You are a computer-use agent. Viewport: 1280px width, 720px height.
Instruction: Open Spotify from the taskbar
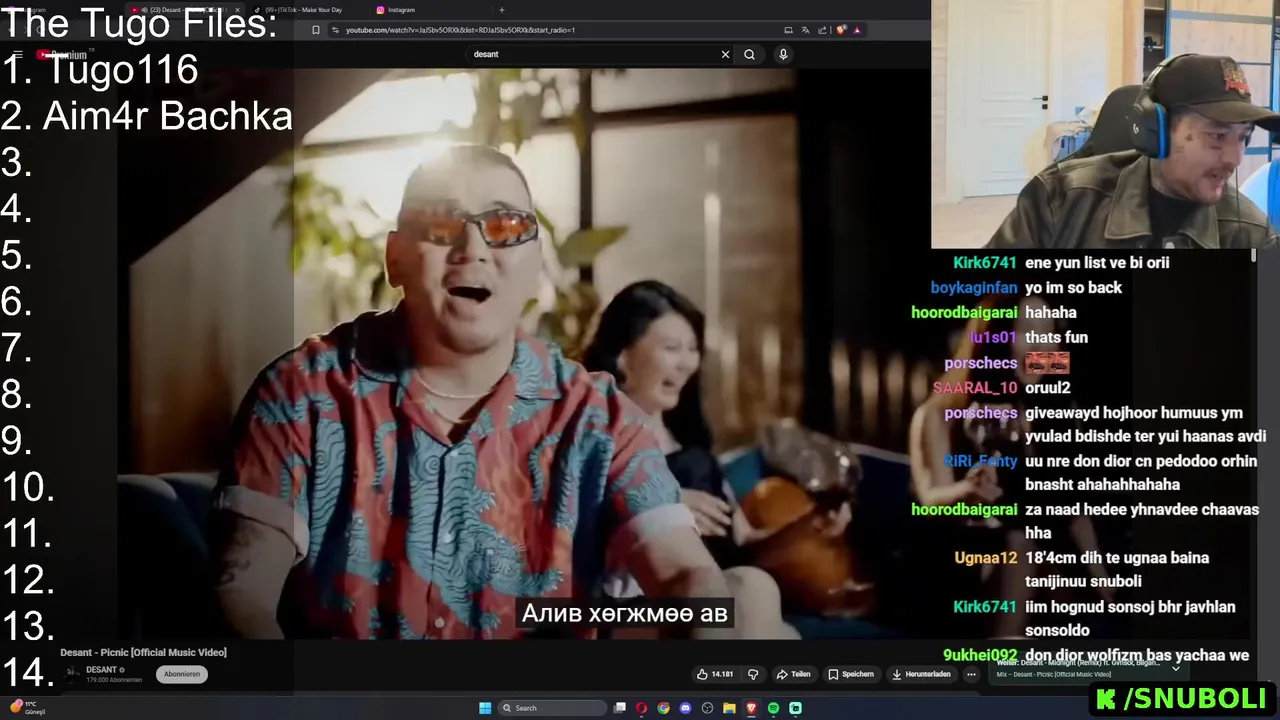point(774,708)
